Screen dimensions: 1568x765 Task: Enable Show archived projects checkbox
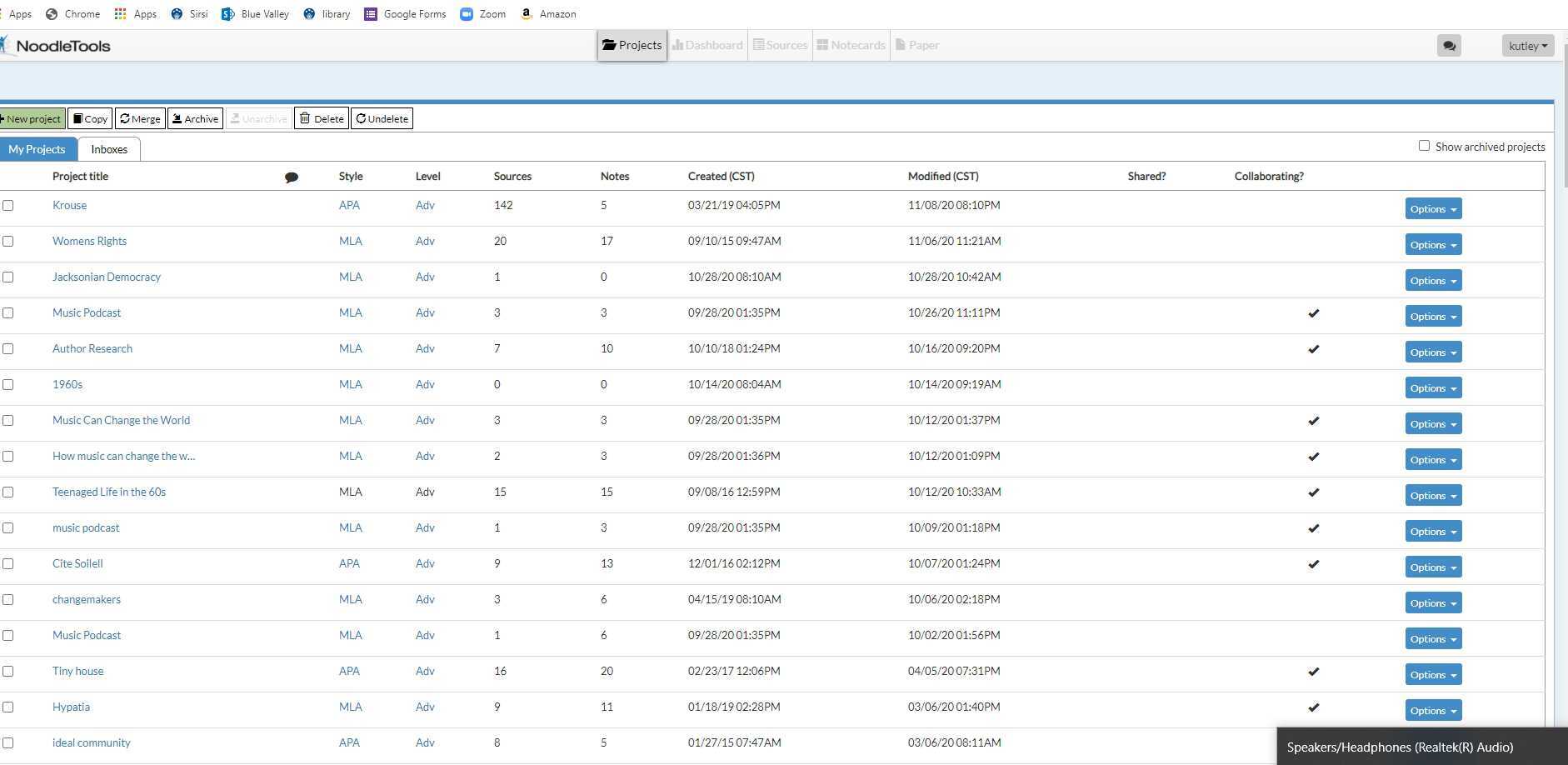tap(1424, 146)
